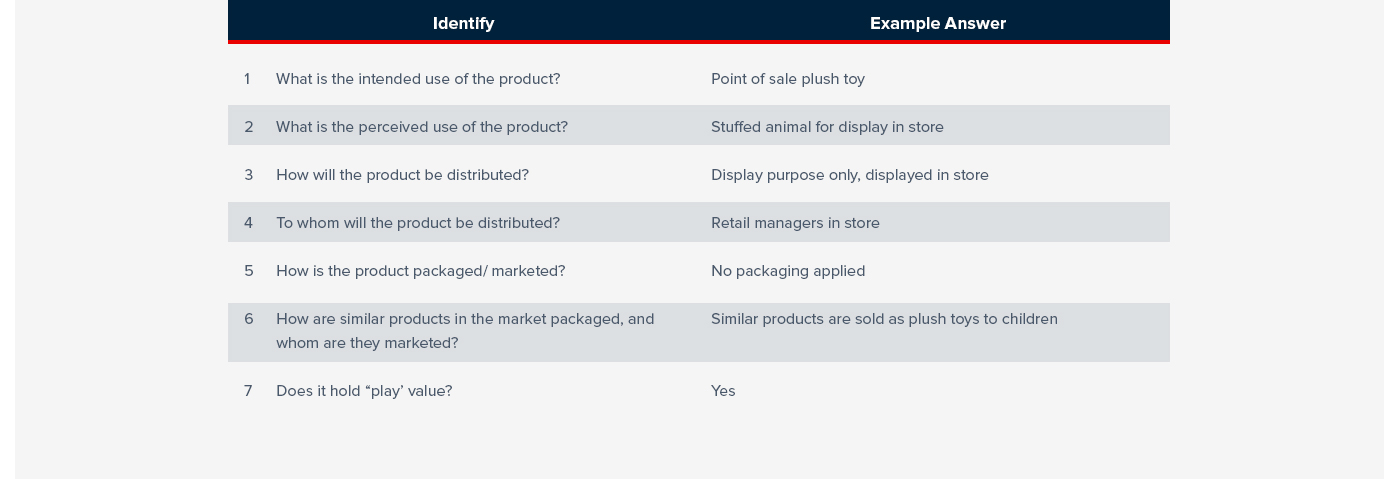The height and width of the screenshot is (479, 1400).
Task: Click row number 1 in the table
Action: tap(247, 79)
